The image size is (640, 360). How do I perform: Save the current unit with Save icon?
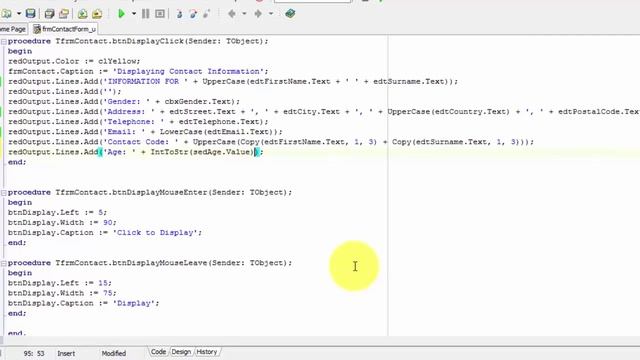[30, 14]
